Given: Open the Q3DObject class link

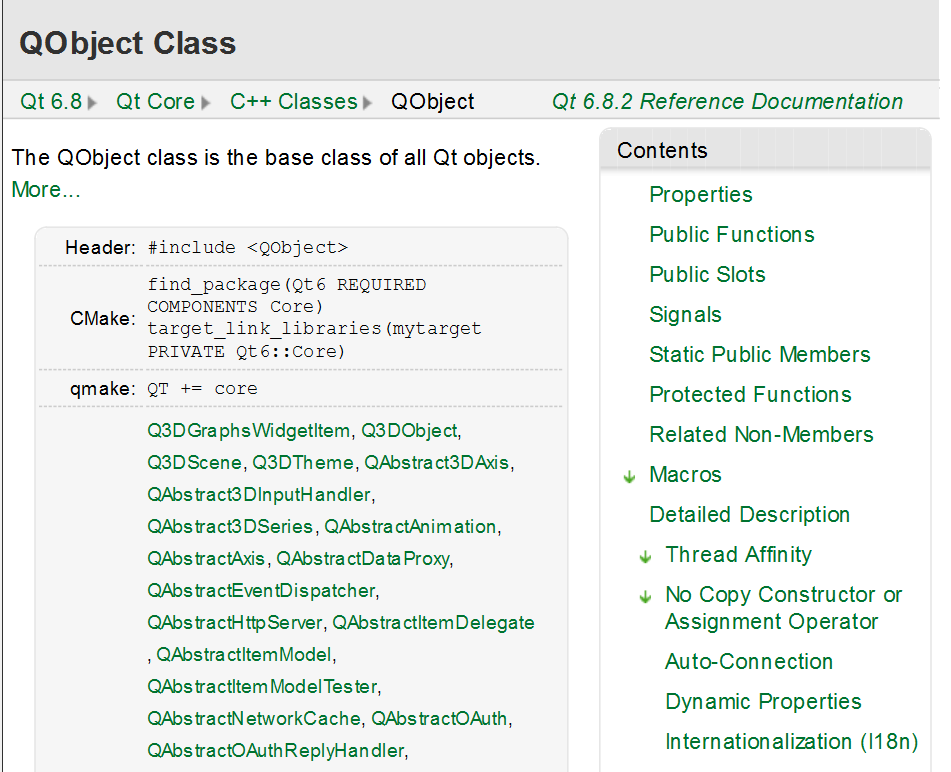Looking at the screenshot, I should click(409, 431).
